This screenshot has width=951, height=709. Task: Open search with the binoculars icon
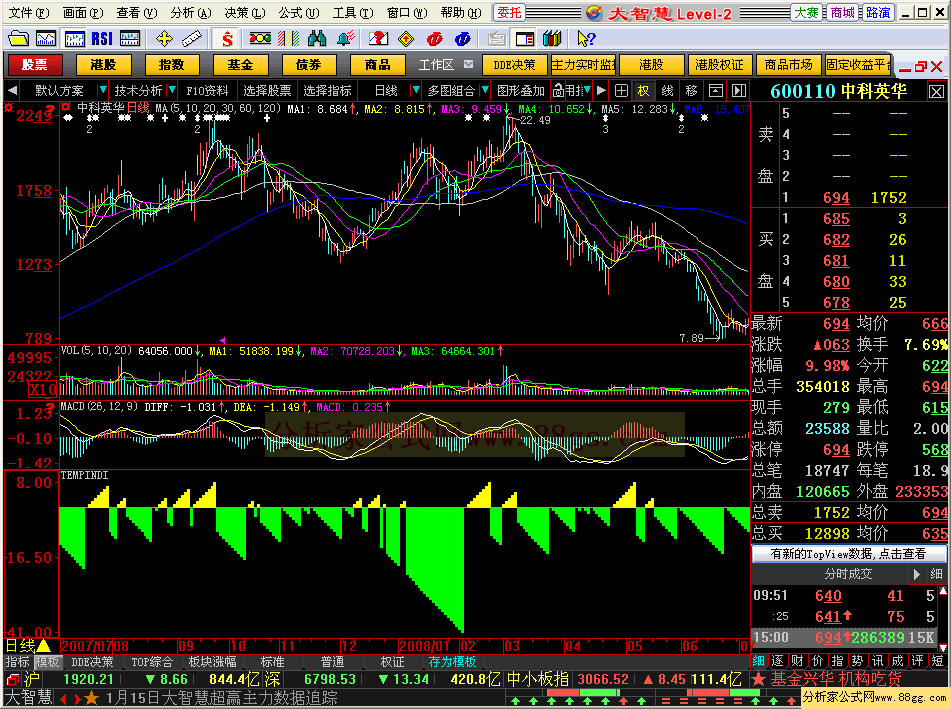(317, 39)
